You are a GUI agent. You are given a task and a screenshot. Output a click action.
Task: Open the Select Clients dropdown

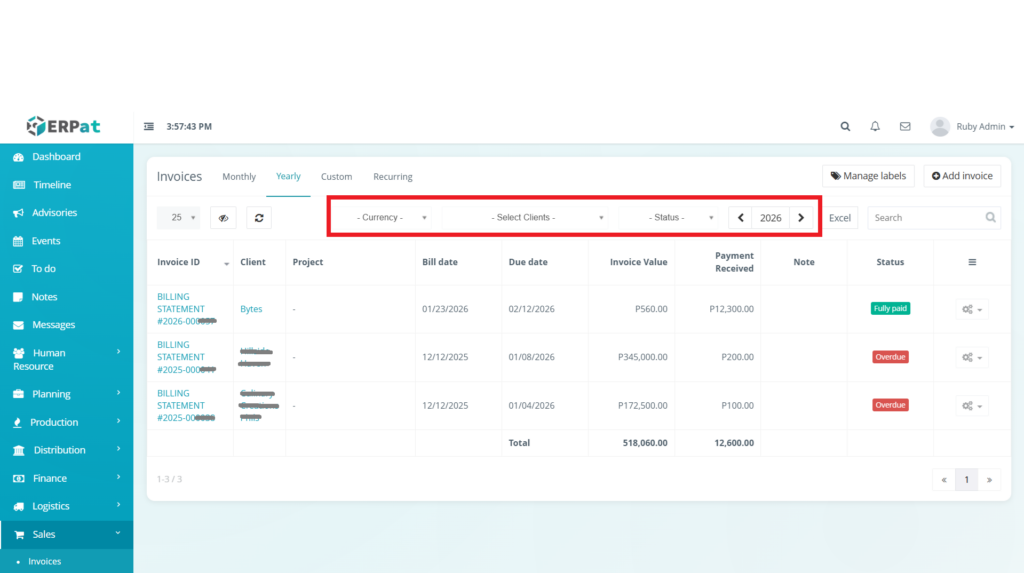[530, 217]
